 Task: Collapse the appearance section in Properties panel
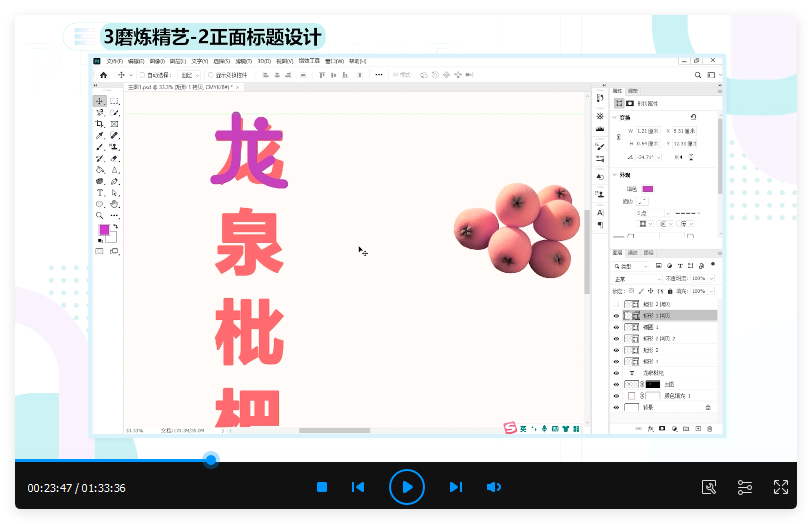pyautogui.click(x=616, y=175)
